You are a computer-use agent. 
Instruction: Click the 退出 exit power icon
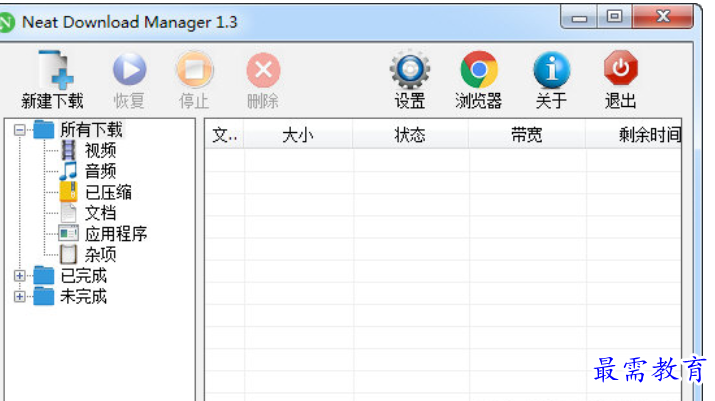(x=621, y=68)
